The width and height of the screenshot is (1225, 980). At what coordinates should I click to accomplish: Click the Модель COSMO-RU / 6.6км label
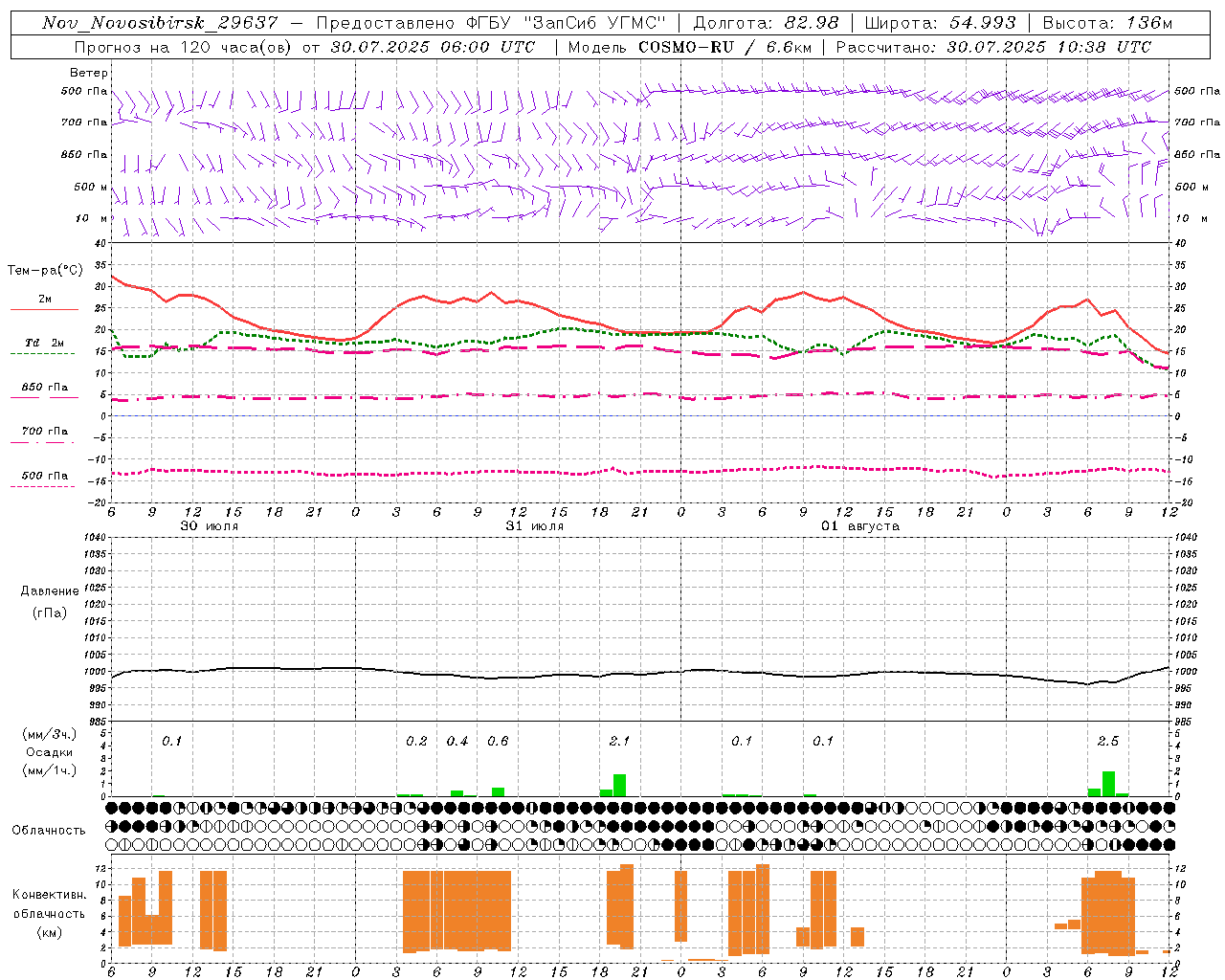[x=690, y=47]
